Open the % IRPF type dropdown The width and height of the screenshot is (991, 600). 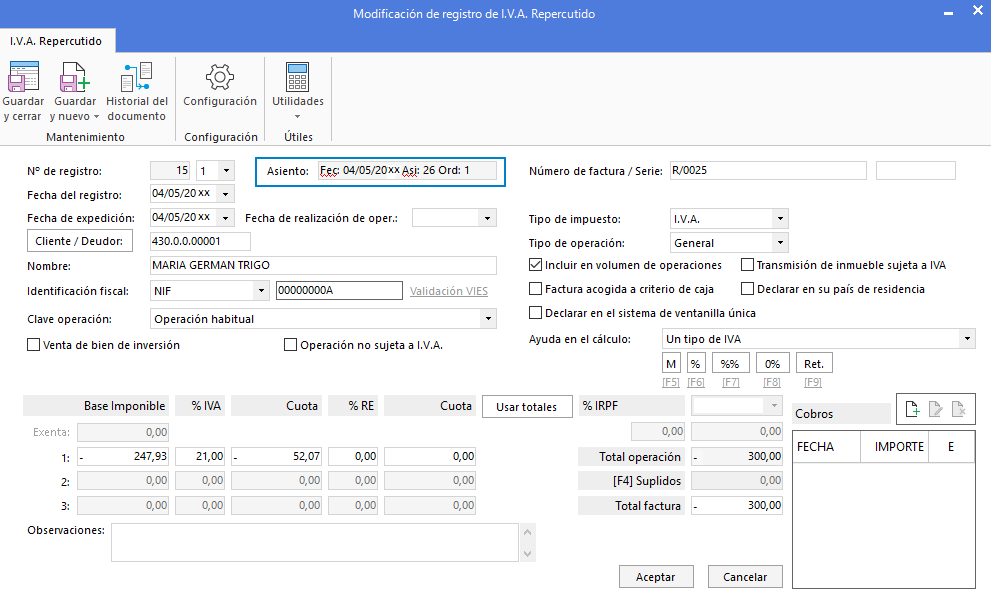[x=774, y=406]
